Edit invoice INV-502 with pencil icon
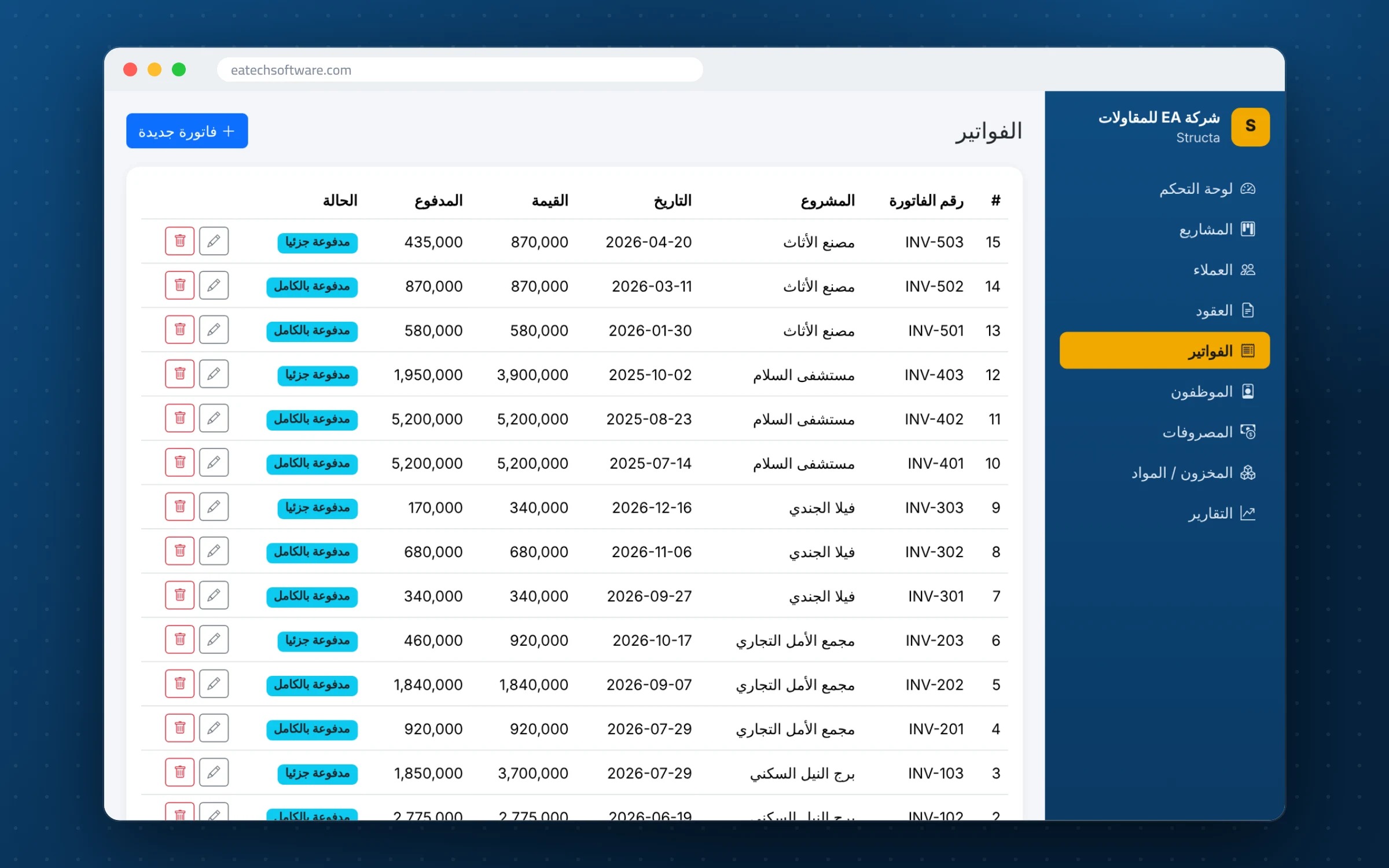1389x868 pixels. click(x=214, y=285)
